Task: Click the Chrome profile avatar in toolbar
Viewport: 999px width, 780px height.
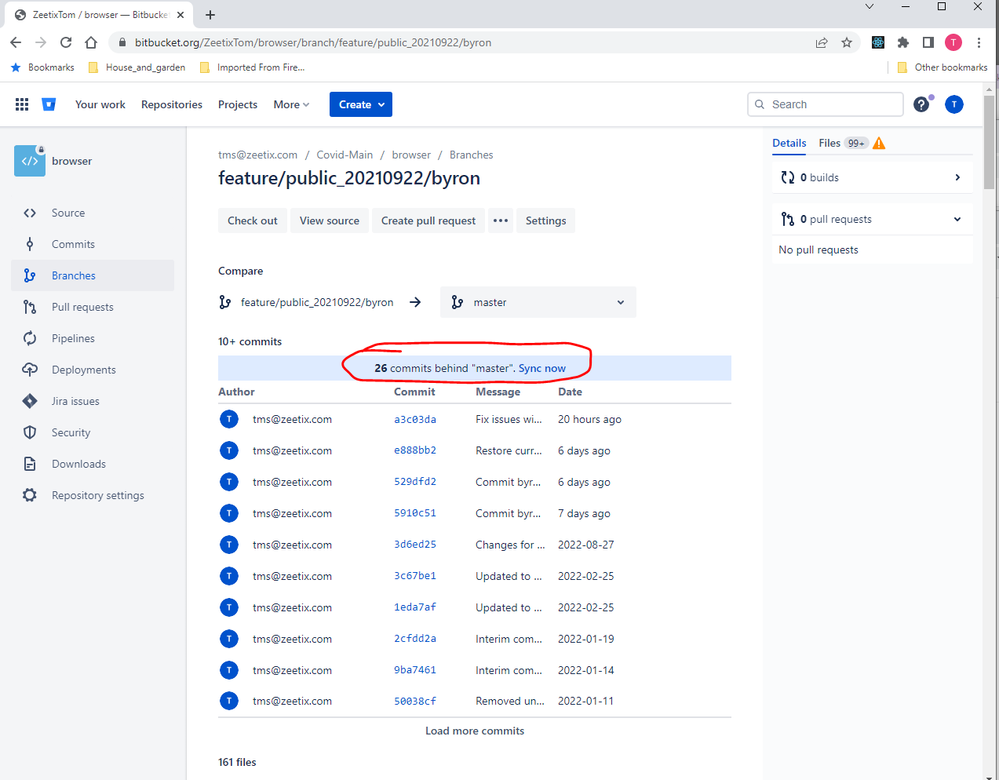Action: click(x=953, y=43)
